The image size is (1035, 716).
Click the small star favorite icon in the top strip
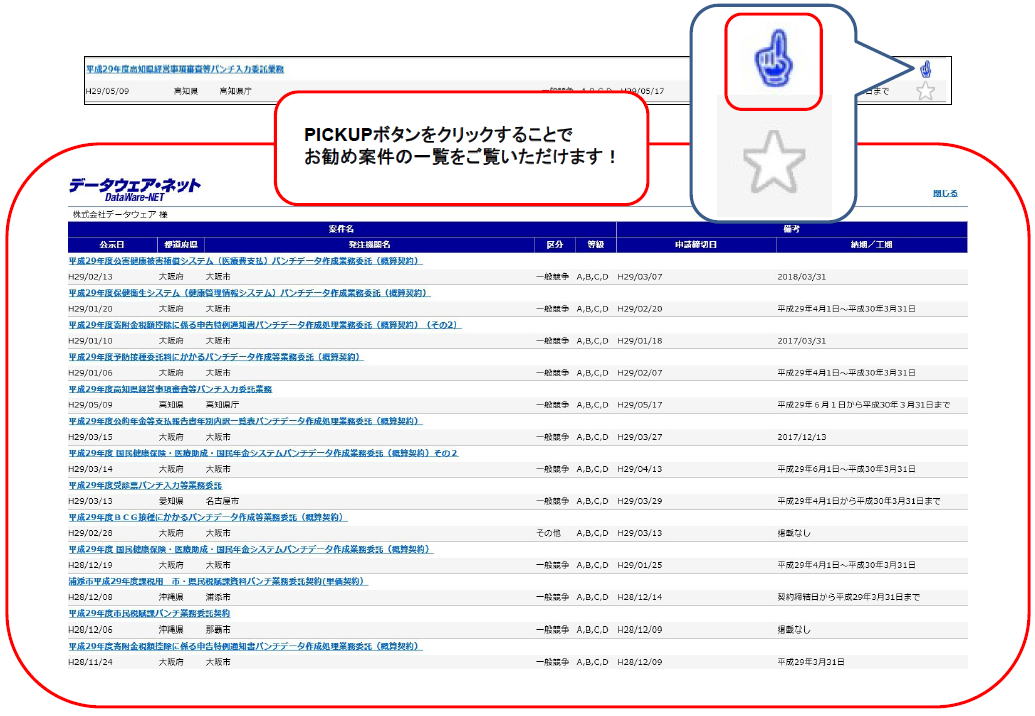925,91
